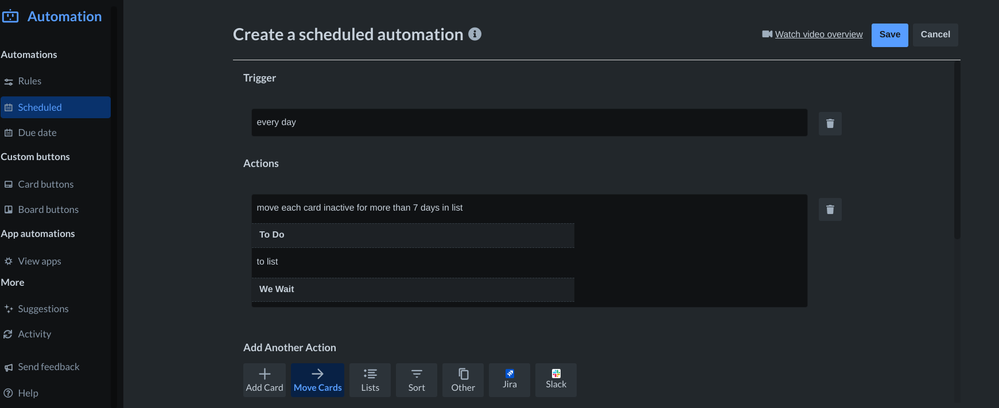Click the video camera icon
Viewport: 999px width, 408px height.
point(767,34)
